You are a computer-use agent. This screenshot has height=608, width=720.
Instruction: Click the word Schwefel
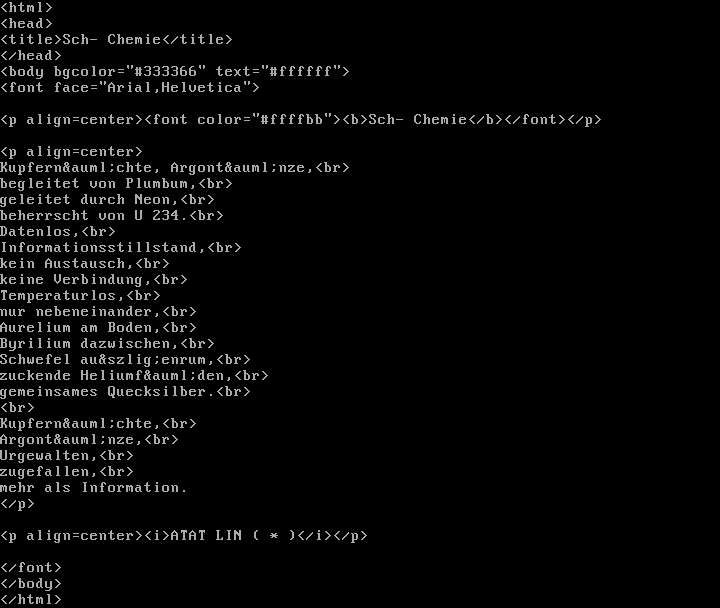[x=32, y=360]
